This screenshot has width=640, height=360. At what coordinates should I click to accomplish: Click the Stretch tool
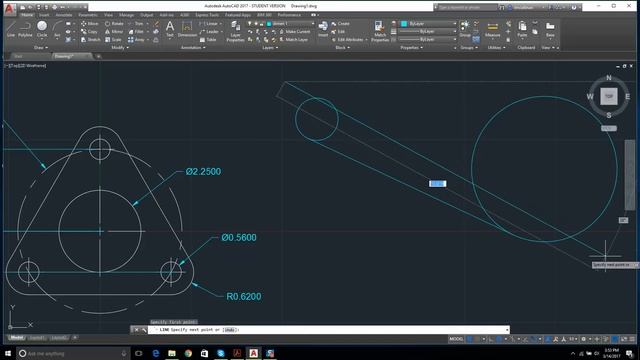[x=90, y=40]
